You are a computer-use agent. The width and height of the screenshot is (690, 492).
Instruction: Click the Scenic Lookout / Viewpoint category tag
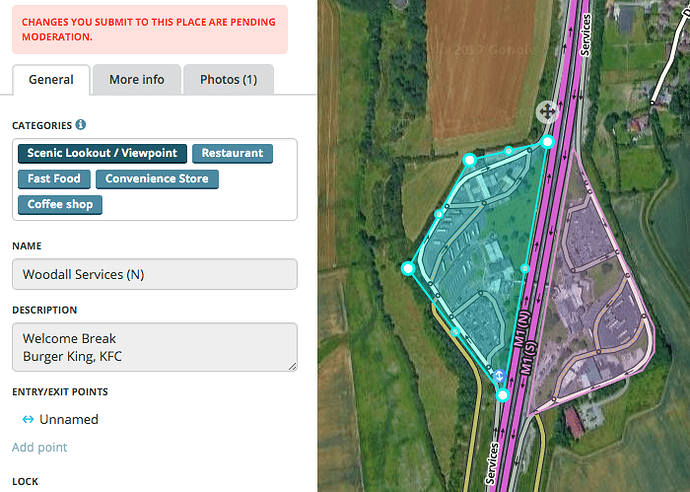click(102, 153)
